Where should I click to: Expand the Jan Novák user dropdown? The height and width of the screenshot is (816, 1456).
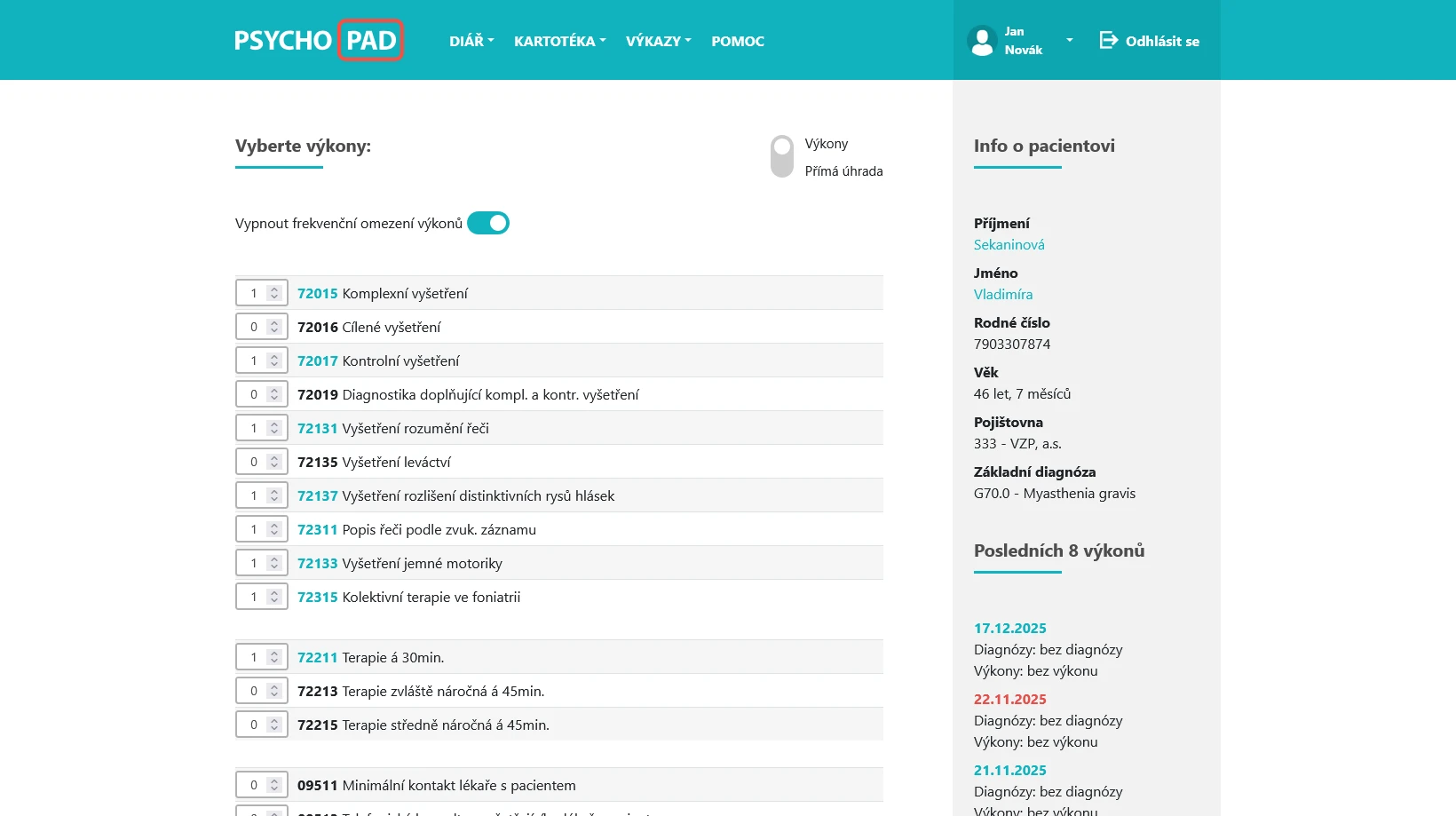1068,41
